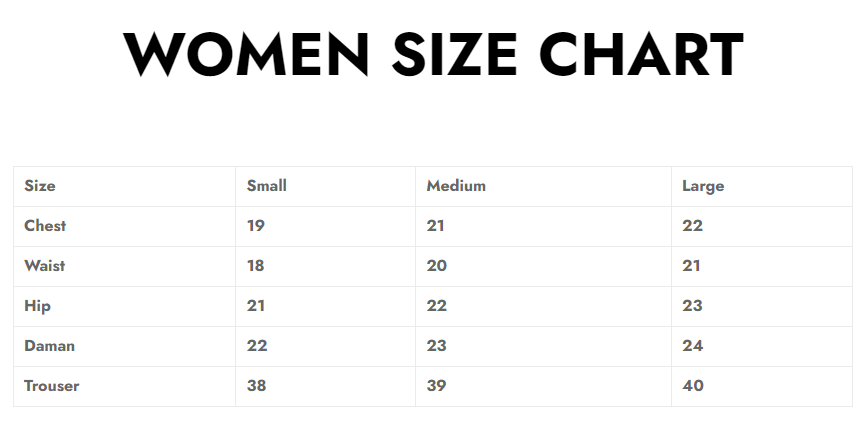Viewport: 867px width, 434px height.
Task: Click the Small column header
Action: pyautogui.click(x=267, y=186)
